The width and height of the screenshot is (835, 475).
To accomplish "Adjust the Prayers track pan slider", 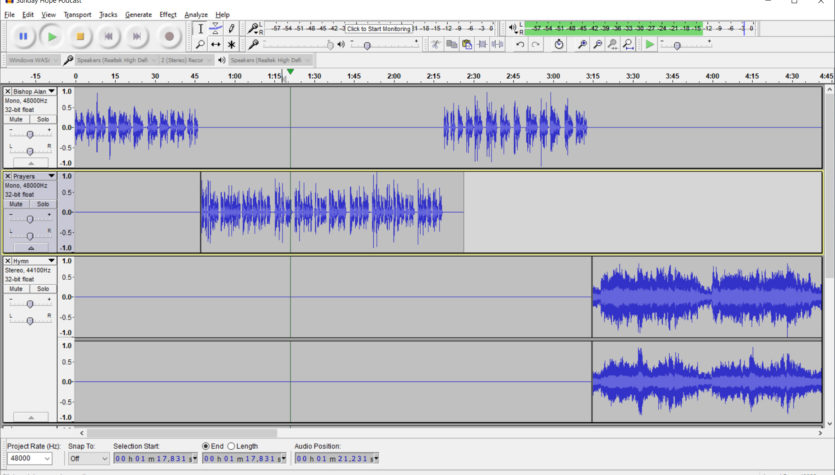I will (30, 235).
